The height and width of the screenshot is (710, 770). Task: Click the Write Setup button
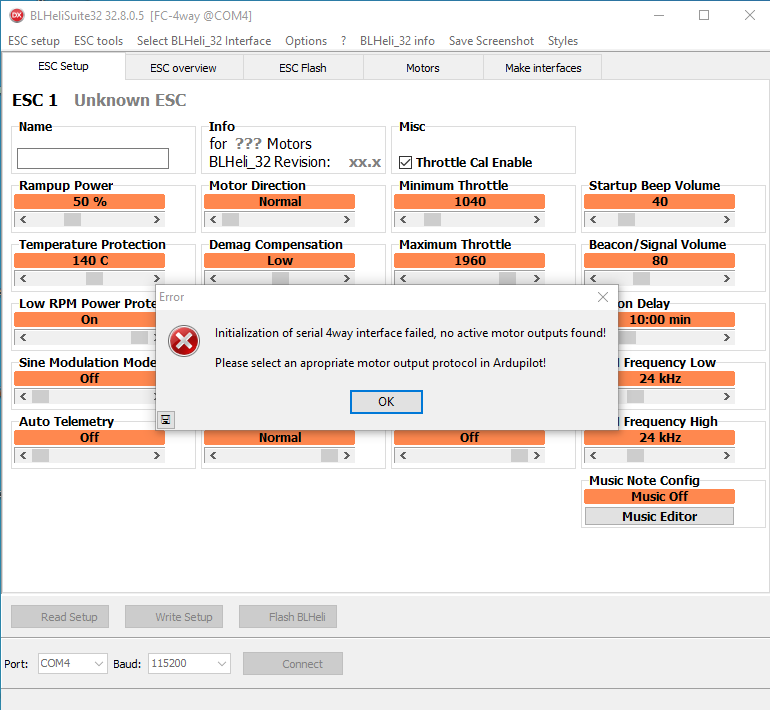[x=174, y=617]
